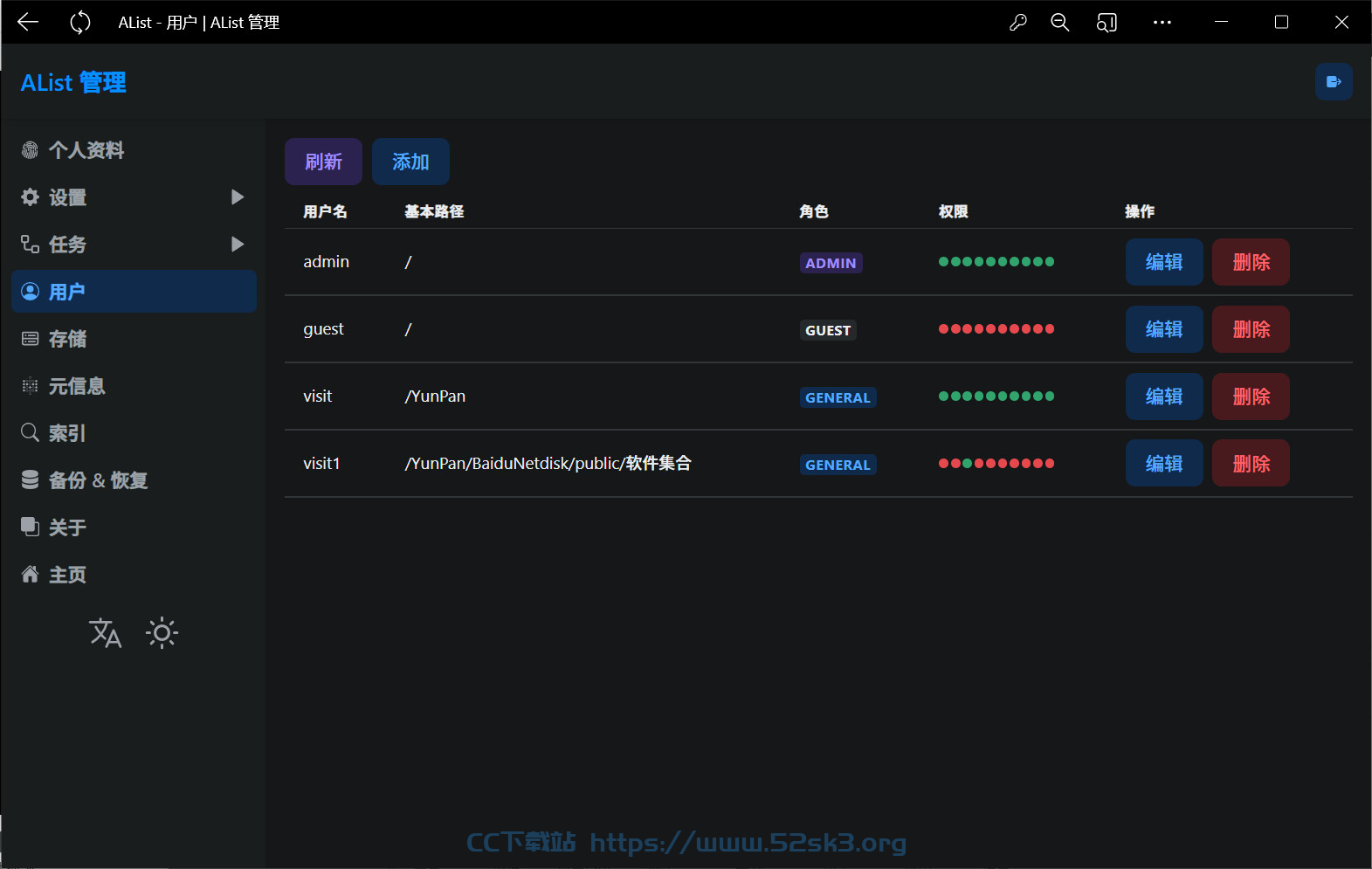Click the storage icon beside 存储
Viewport: 1372px width, 869px height.
(x=30, y=339)
